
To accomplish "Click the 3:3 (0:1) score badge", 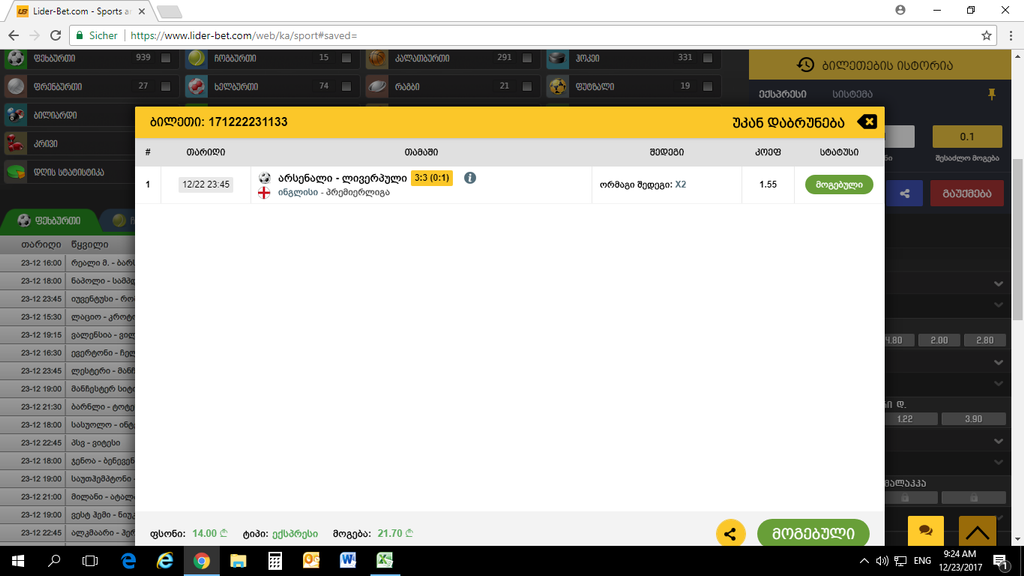I will tap(432, 178).
